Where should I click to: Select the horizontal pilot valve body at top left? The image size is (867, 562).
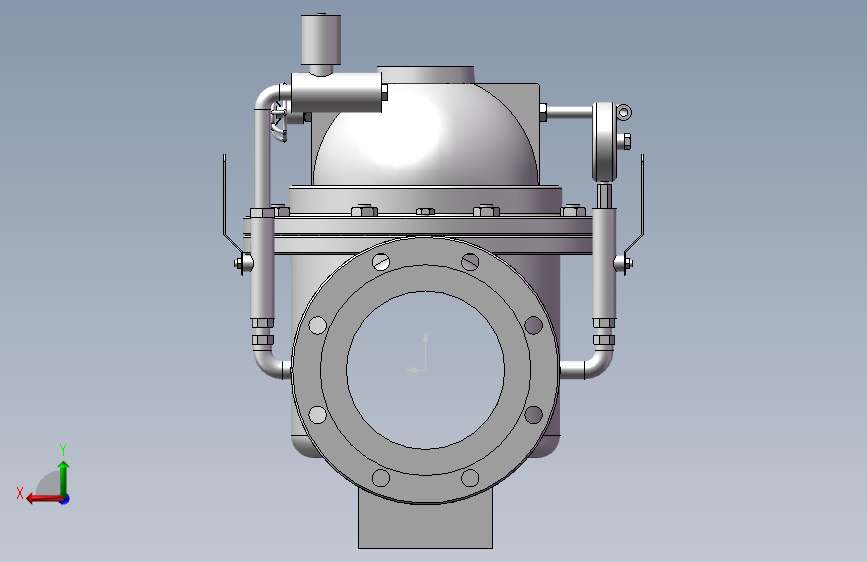336,93
